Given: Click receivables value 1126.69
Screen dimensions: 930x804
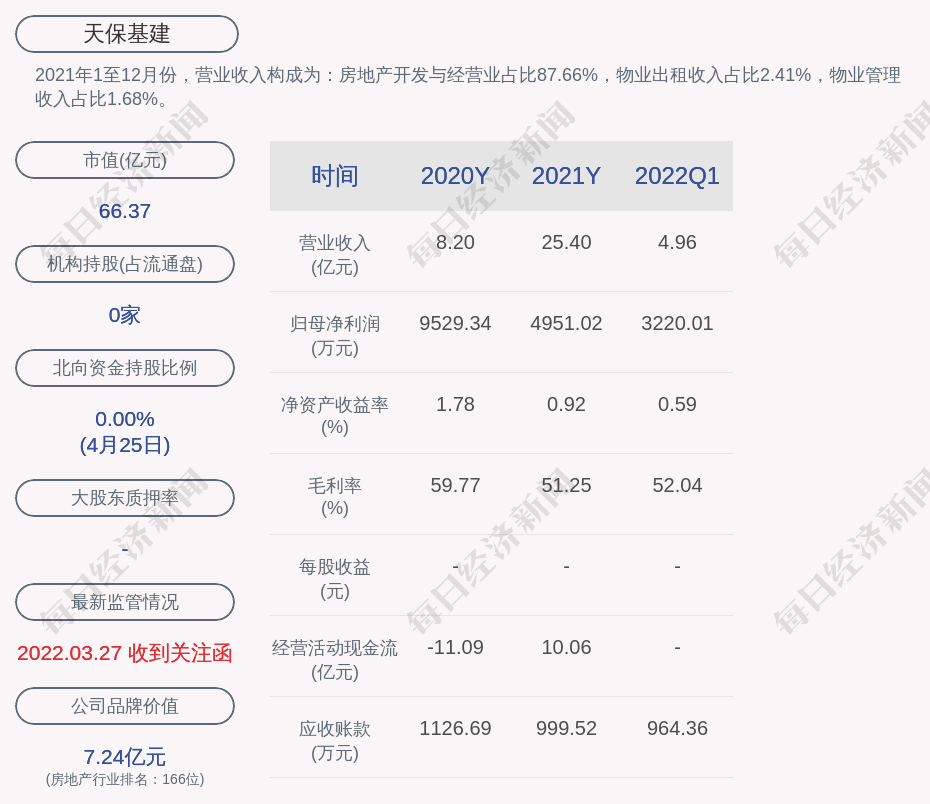Looking at the screenshot, I should click(455, 728).
